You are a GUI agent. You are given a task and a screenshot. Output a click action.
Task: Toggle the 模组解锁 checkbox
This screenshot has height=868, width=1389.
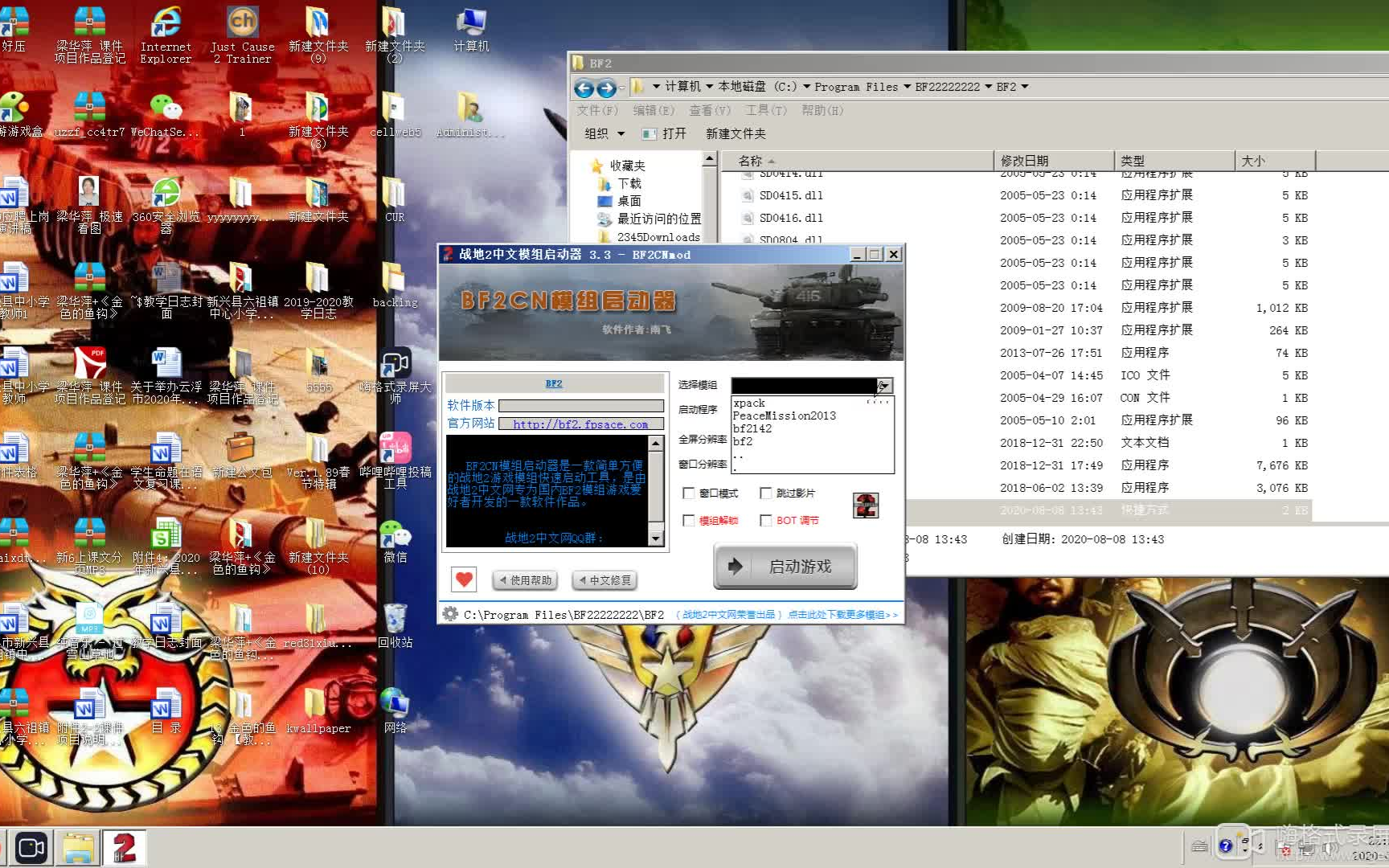[688, 520]
